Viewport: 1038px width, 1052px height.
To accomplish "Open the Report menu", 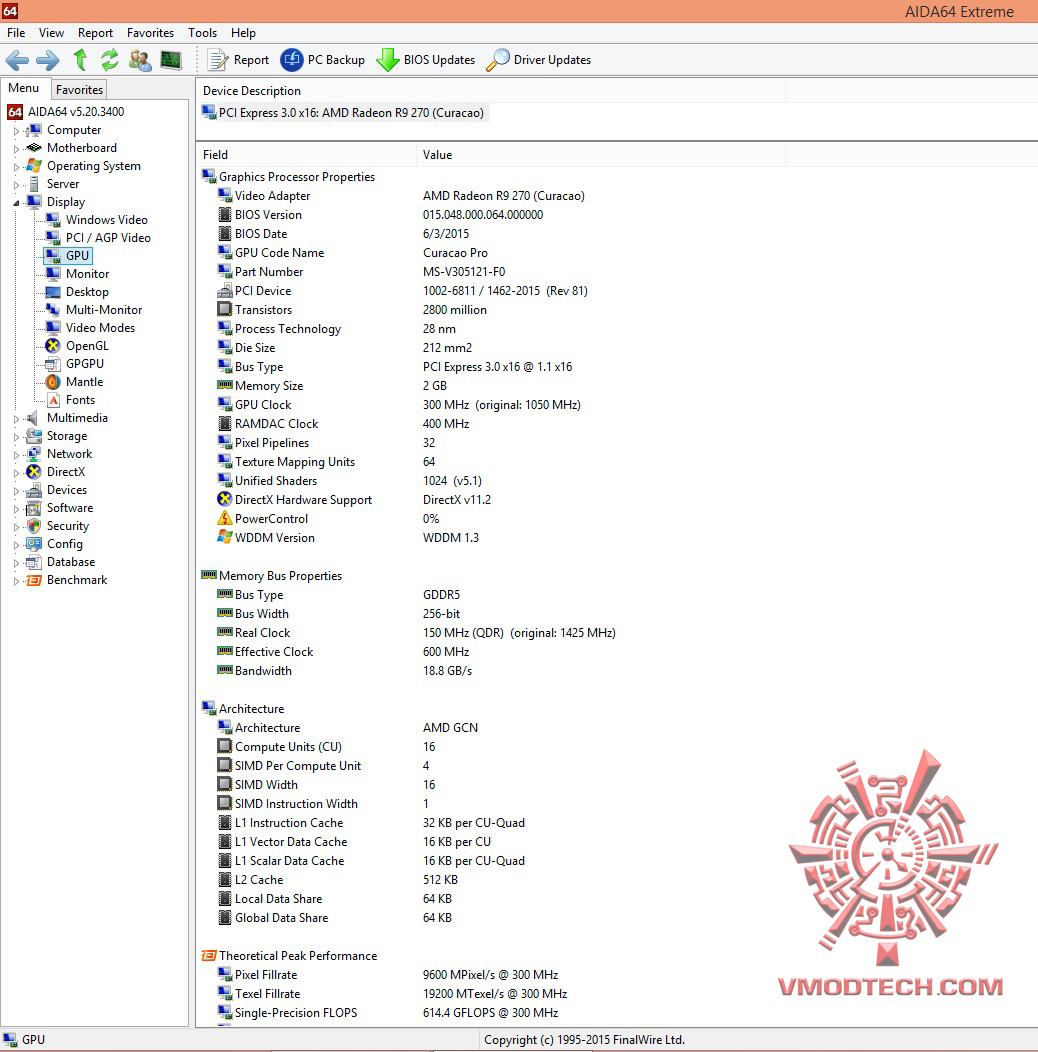I will click(x=95, y=33).
